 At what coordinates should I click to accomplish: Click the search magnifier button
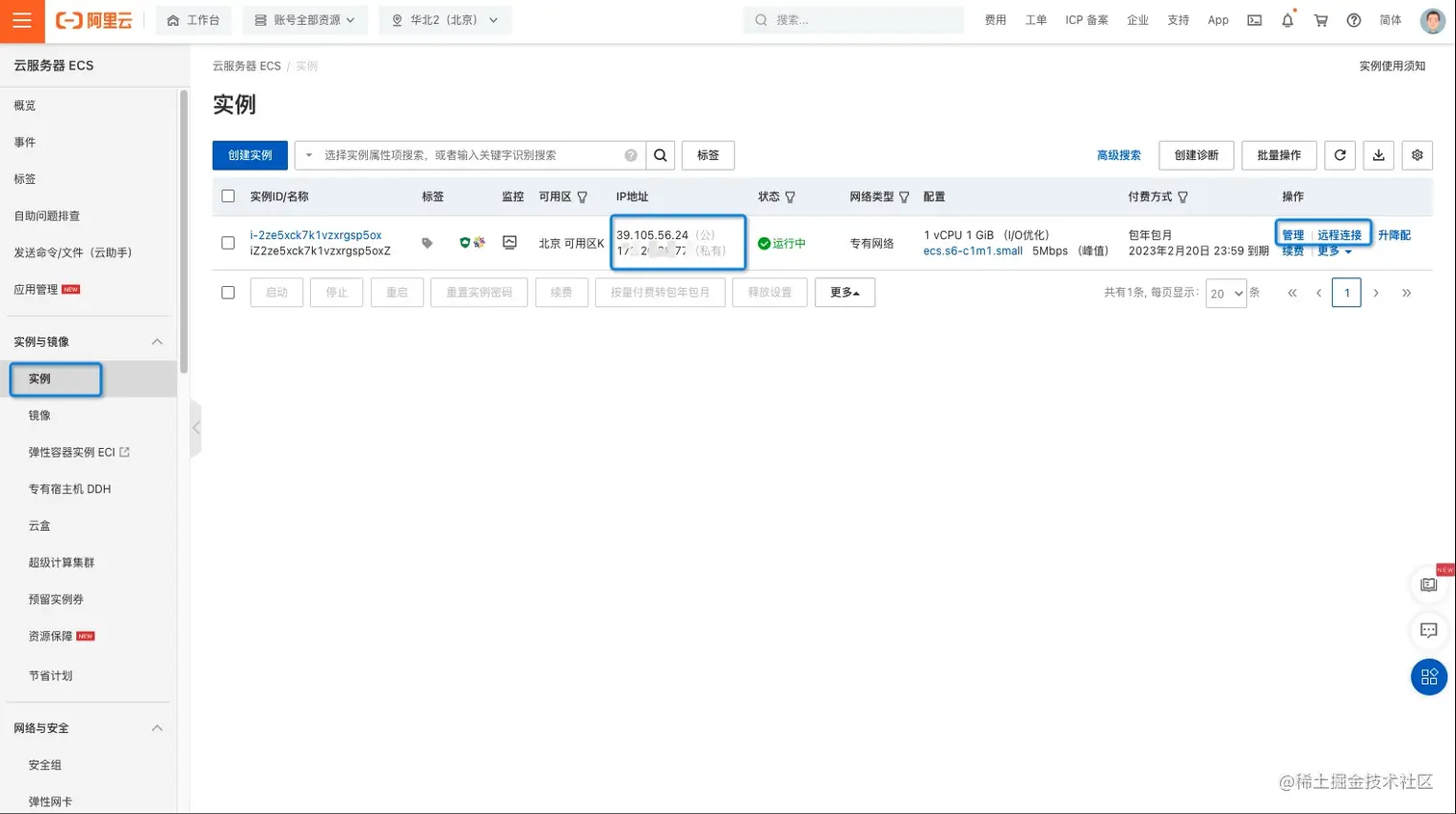[661, 155]
